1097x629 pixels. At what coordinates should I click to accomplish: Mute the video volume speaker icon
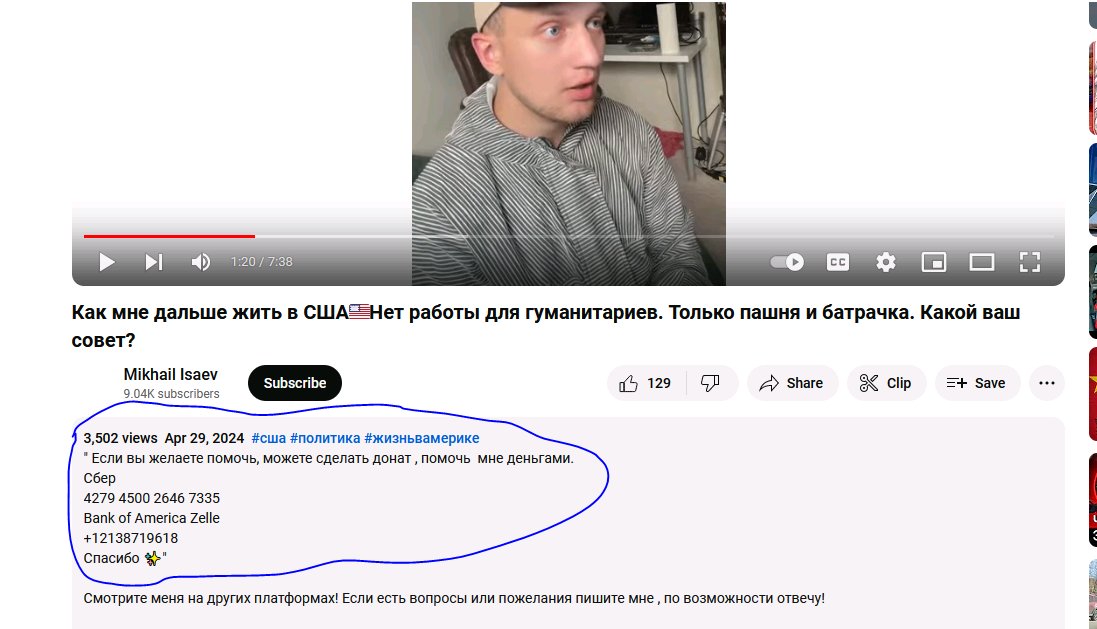point(201,262)
